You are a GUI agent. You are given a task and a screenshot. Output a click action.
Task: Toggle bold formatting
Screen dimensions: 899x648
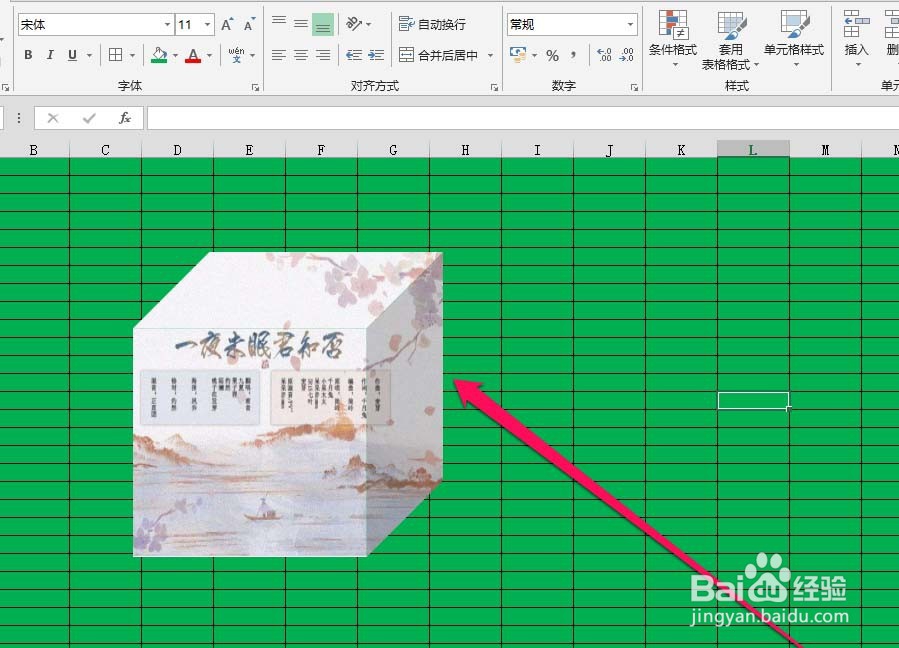(28, 55)
